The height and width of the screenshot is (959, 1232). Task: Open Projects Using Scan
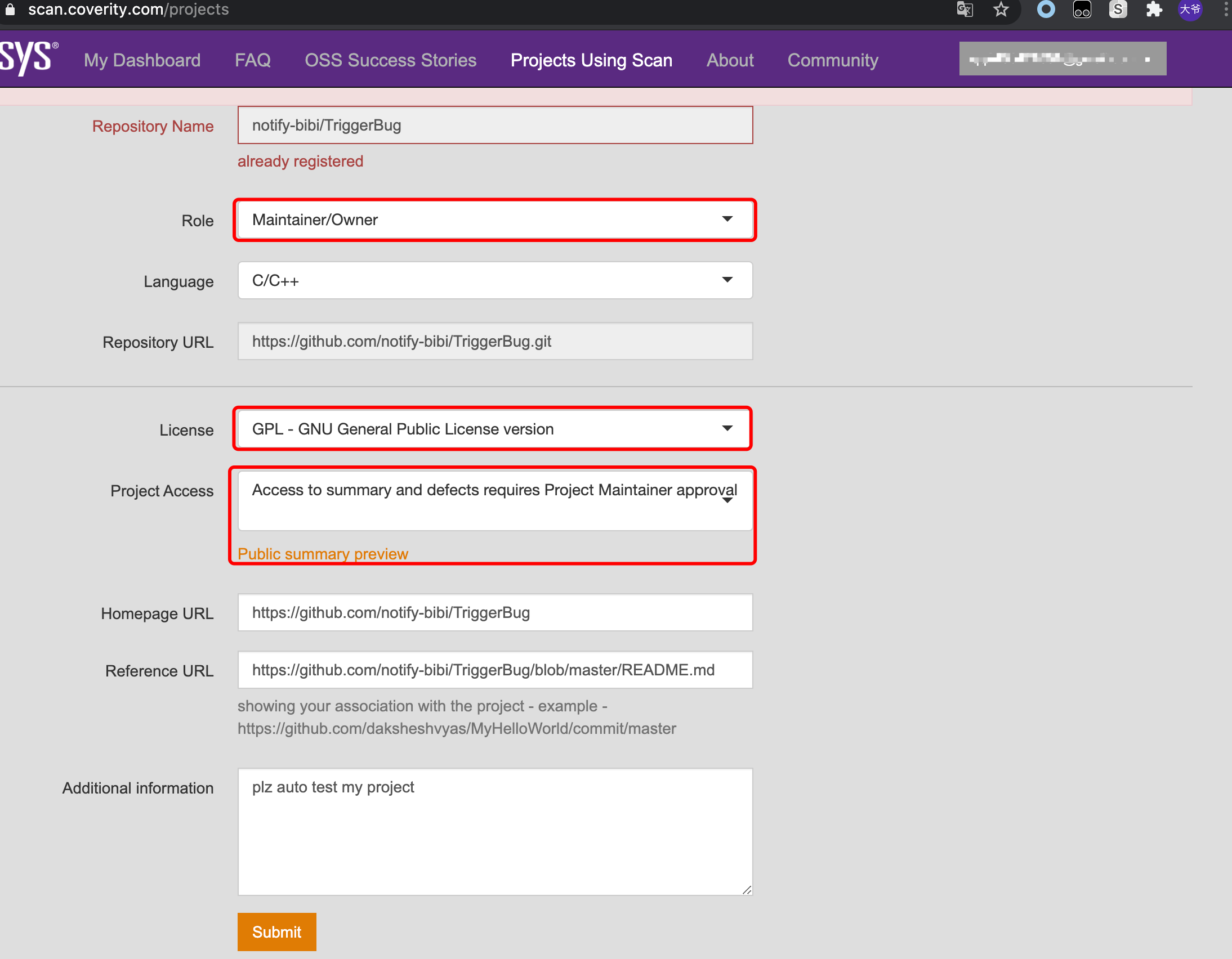pyautogui.click(x=591, y=60)
